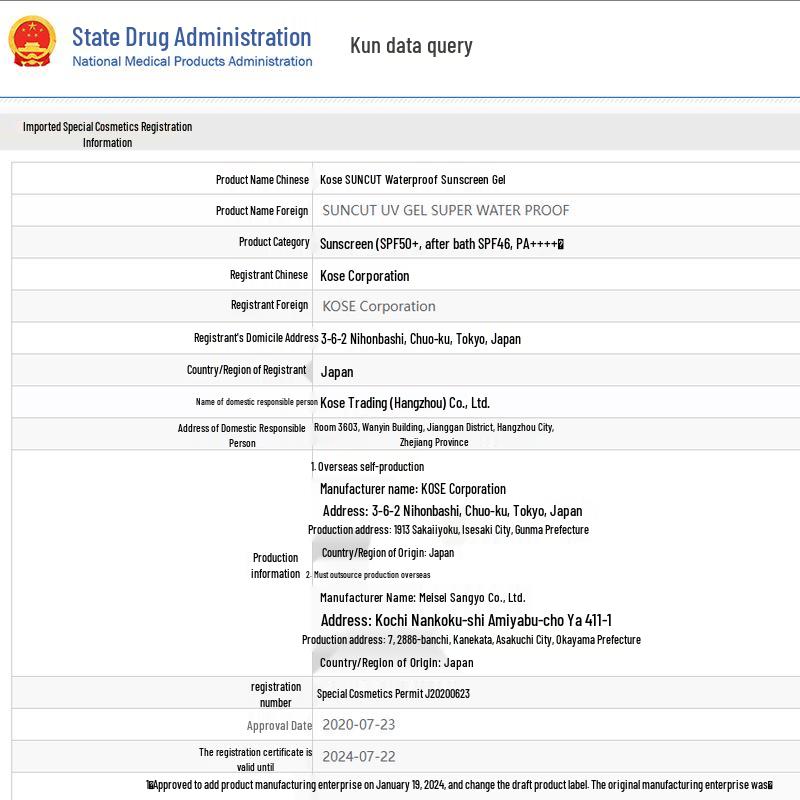Click the registrant country value Japan
The width and height of the screenshot is (800, 800).
click(337, 371)
